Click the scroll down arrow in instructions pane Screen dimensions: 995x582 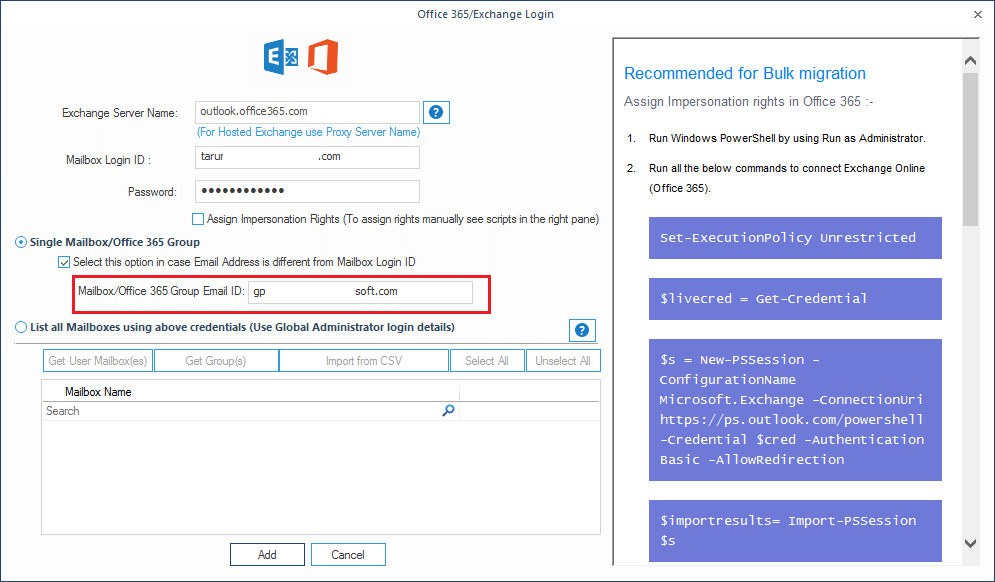tap(970, 543)
